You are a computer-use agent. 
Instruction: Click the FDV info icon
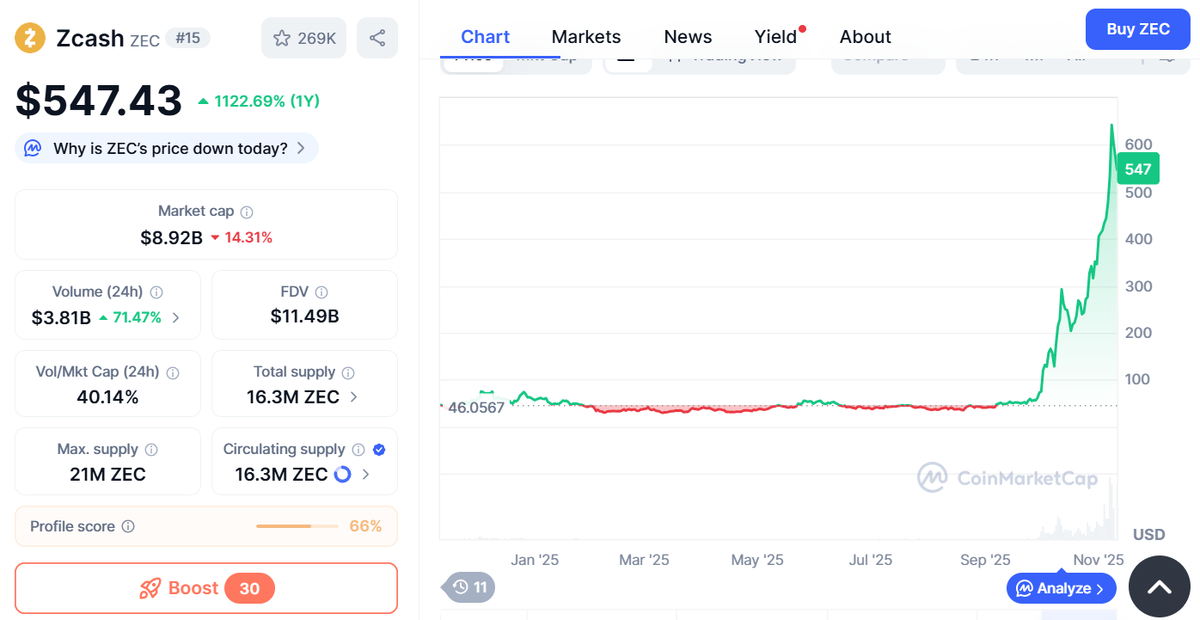321,292
